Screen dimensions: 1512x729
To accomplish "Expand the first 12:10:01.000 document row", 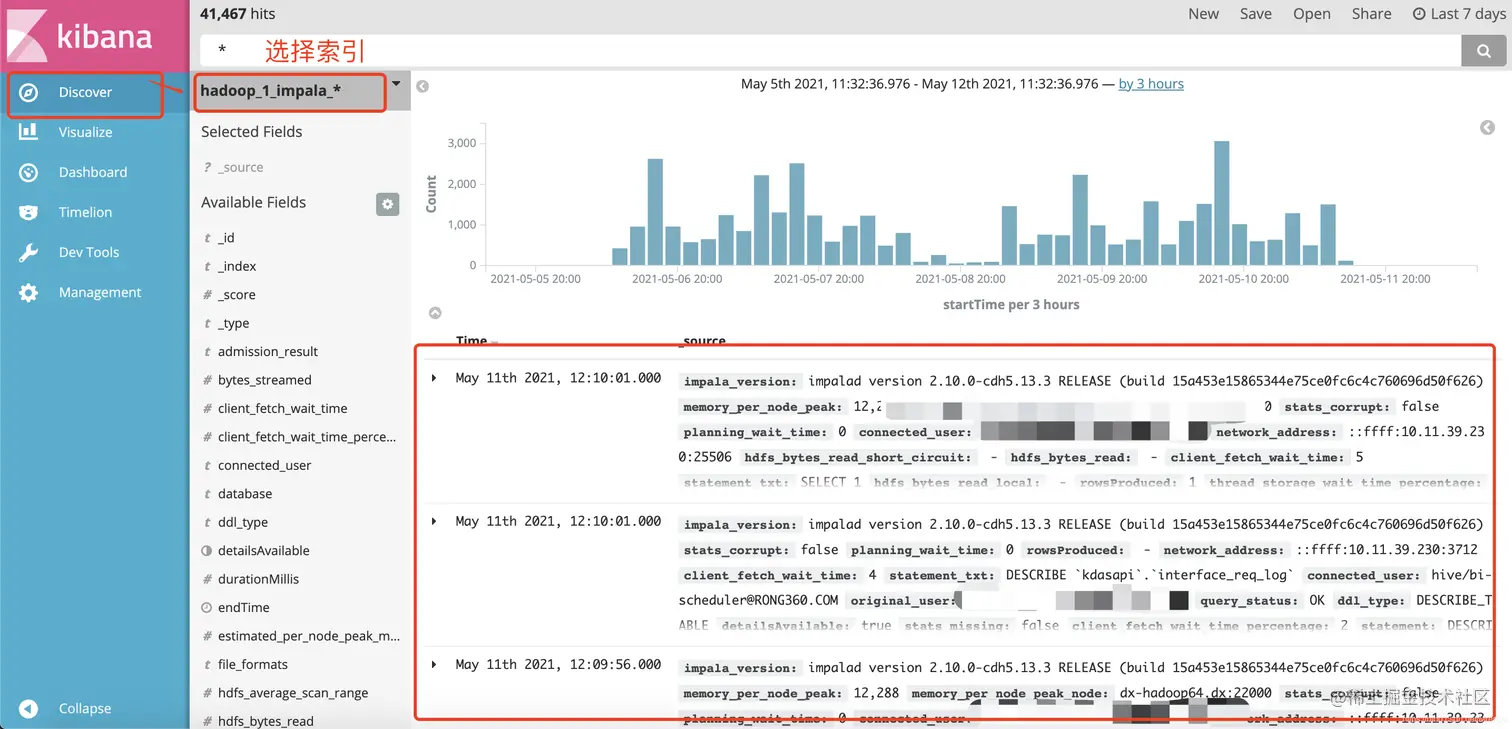I will point(434,378).
